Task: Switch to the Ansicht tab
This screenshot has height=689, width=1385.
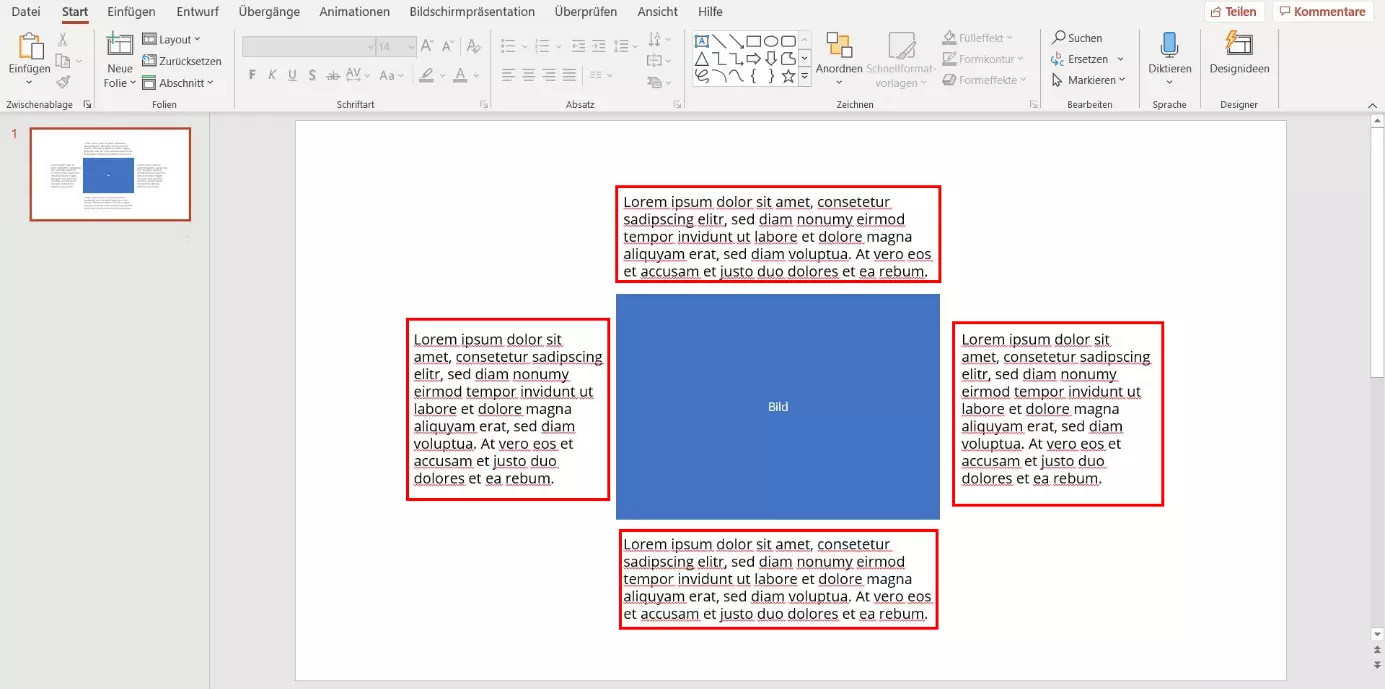Action: [x=657, y=12]
